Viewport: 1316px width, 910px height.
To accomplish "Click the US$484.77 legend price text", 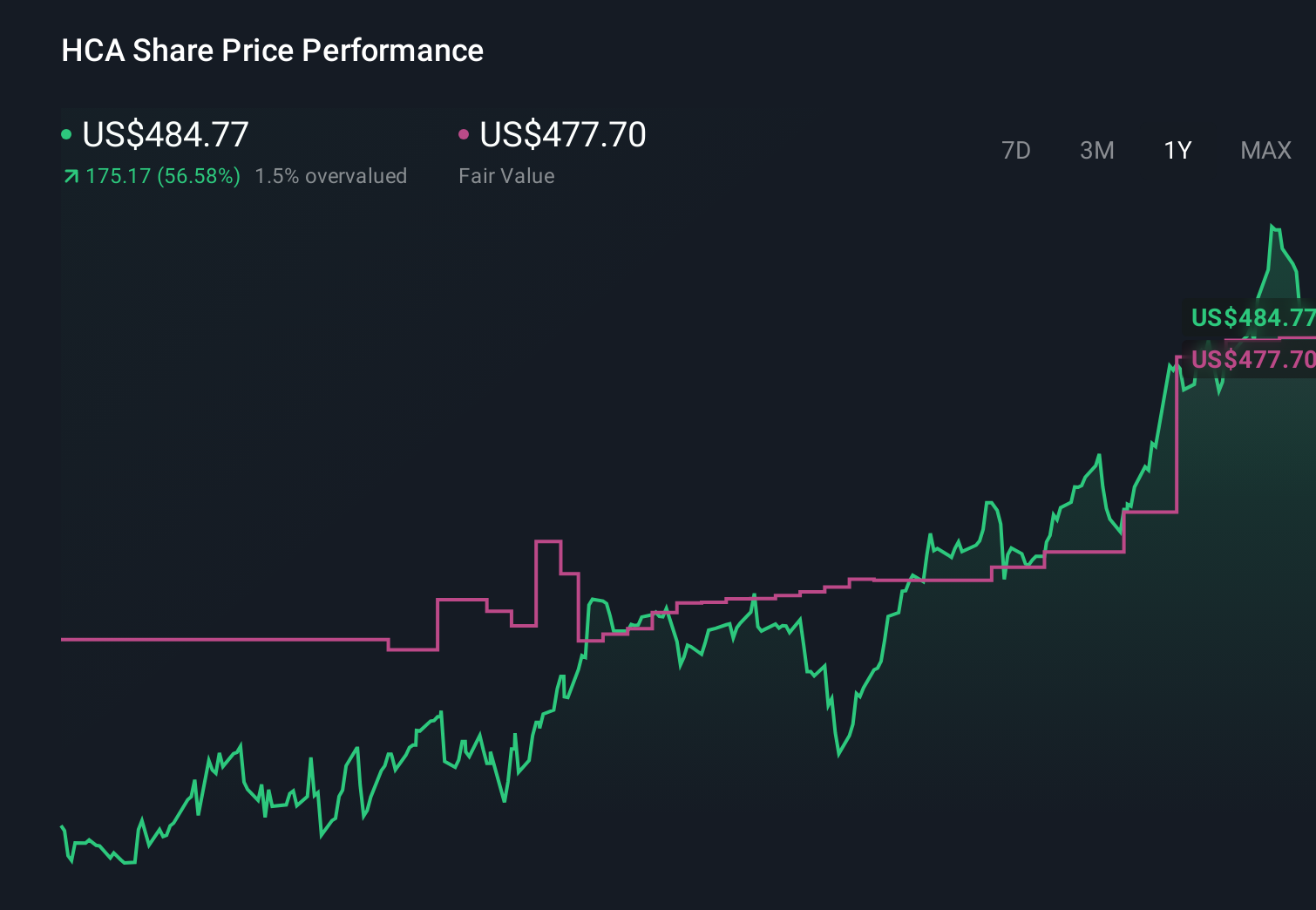I will 164,135.
